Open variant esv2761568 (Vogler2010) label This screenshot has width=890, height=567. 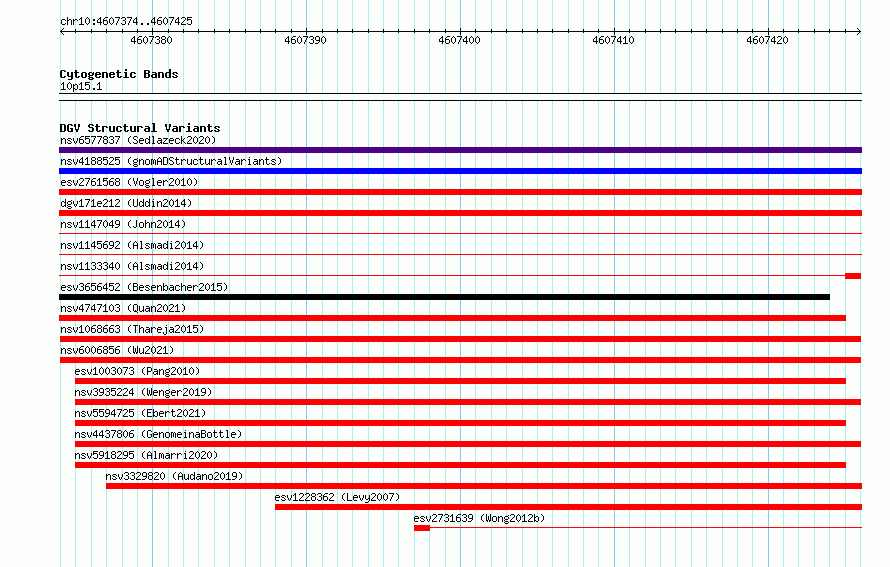tap(129, 182)
